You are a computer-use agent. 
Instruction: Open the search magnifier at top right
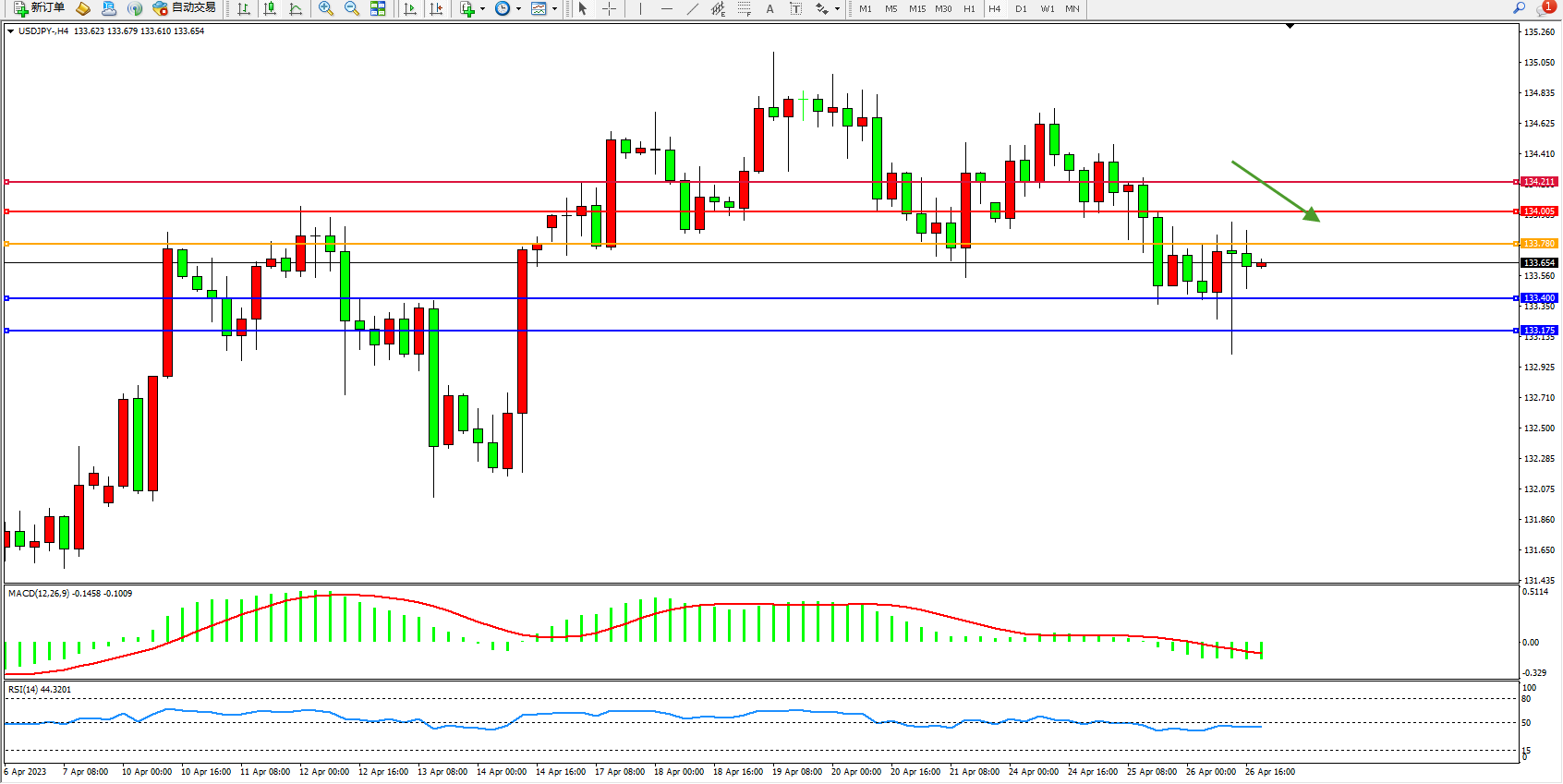pos(1519,8)
